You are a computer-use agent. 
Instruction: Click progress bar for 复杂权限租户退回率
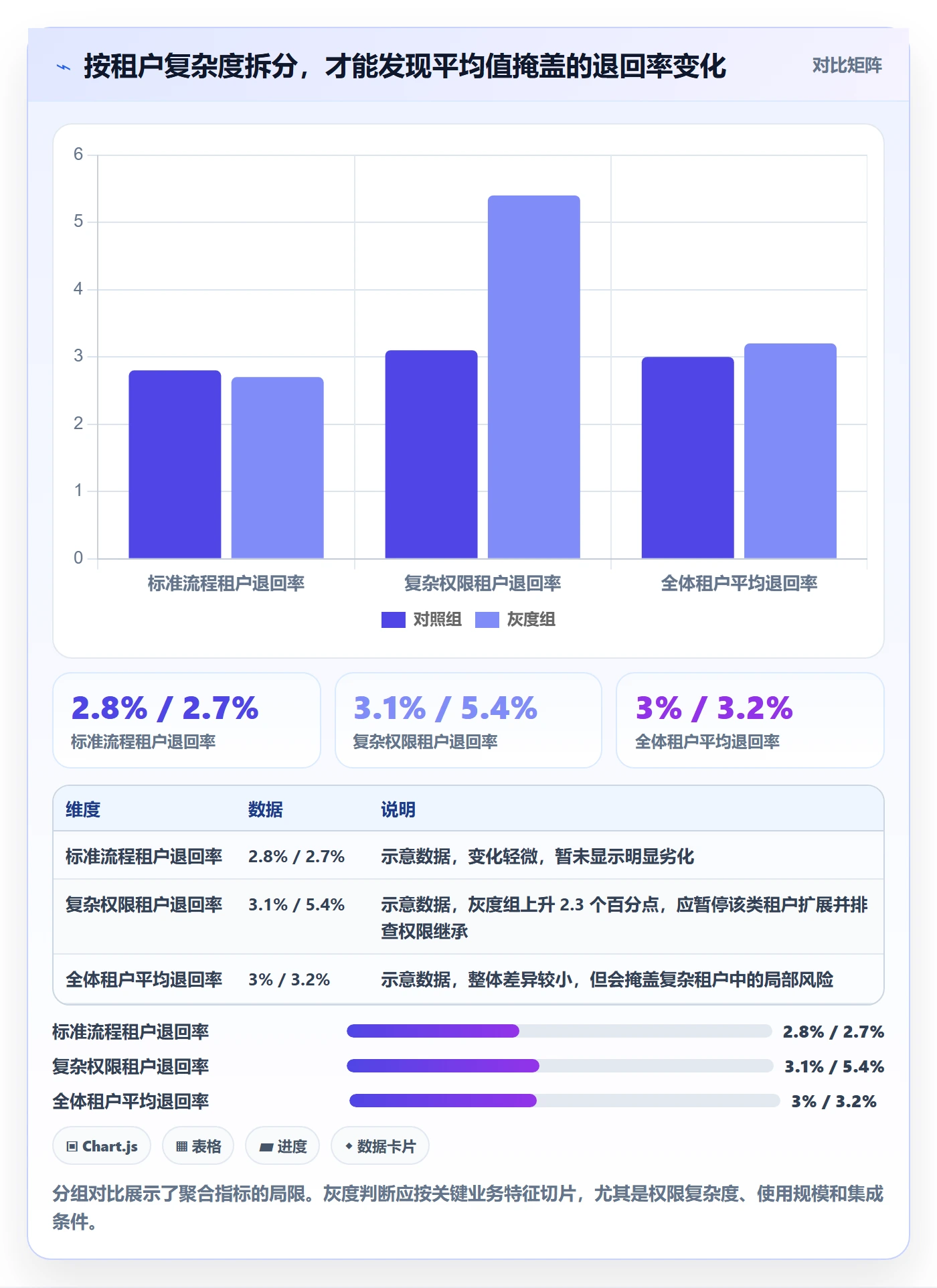click(x=560, y=1066)
